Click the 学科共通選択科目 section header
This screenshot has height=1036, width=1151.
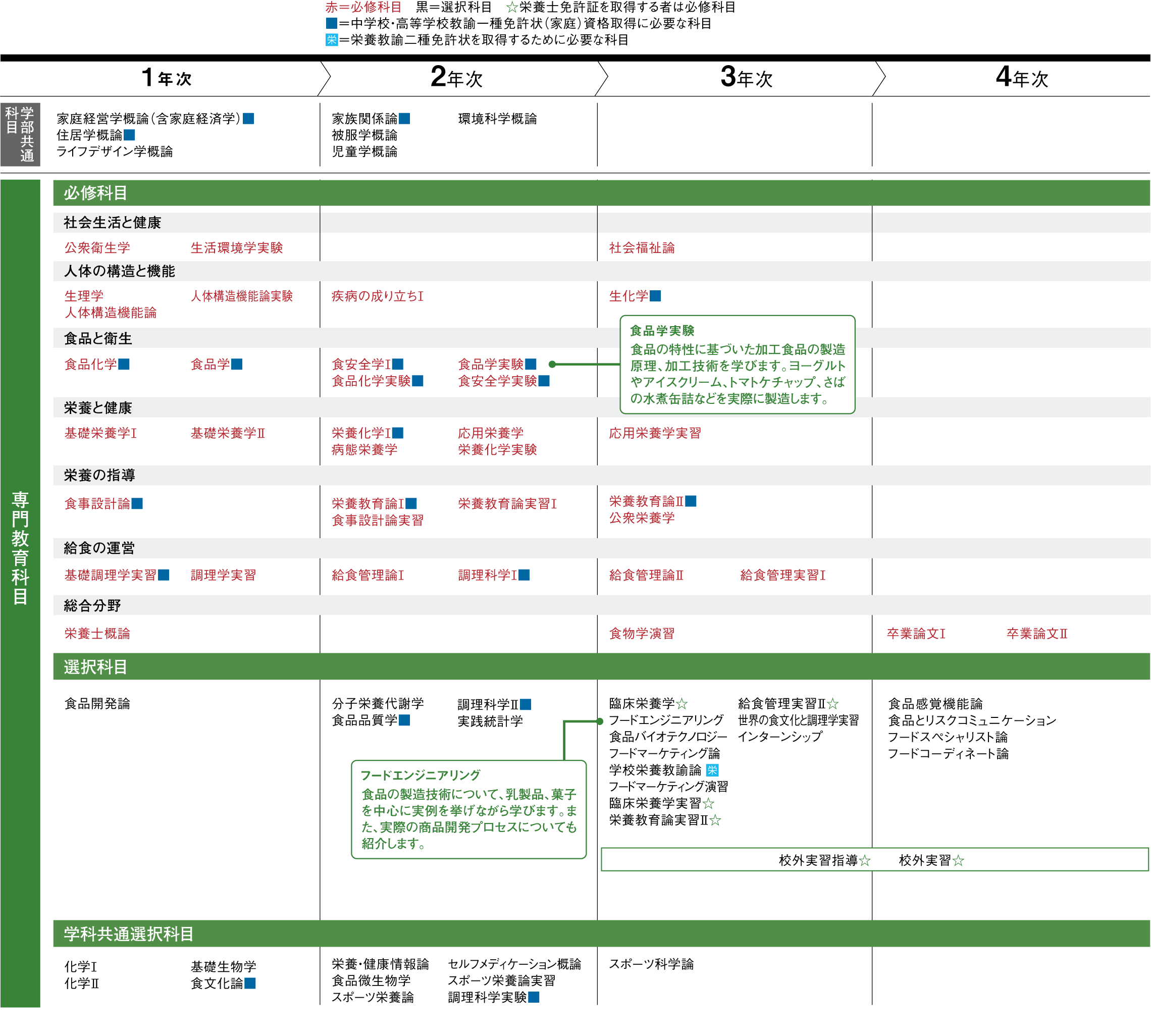pyautogui.click(x=602, y=934)
